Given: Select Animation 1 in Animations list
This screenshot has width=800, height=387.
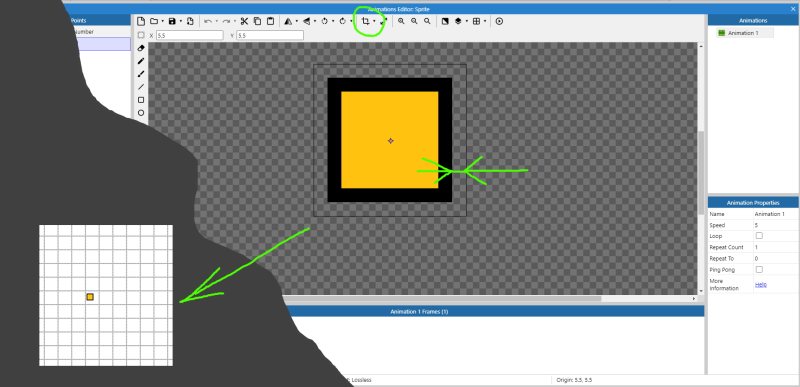Looking at the screenshot, I should [744, 33].
